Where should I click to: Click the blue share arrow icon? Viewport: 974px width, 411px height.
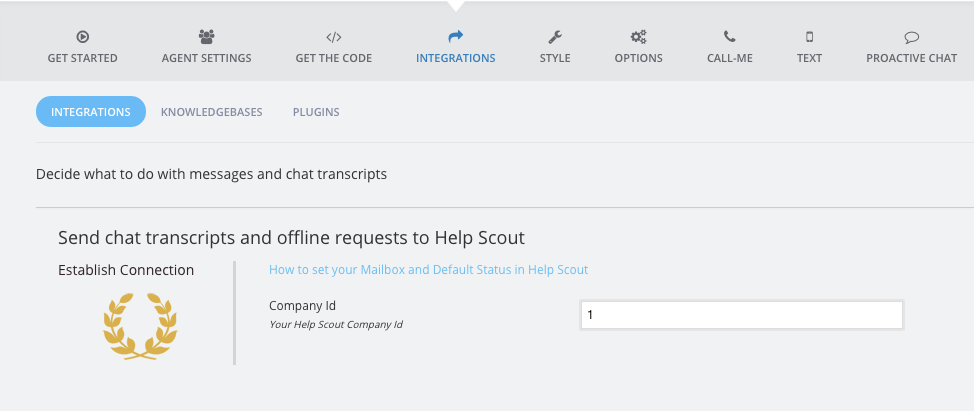455,37
